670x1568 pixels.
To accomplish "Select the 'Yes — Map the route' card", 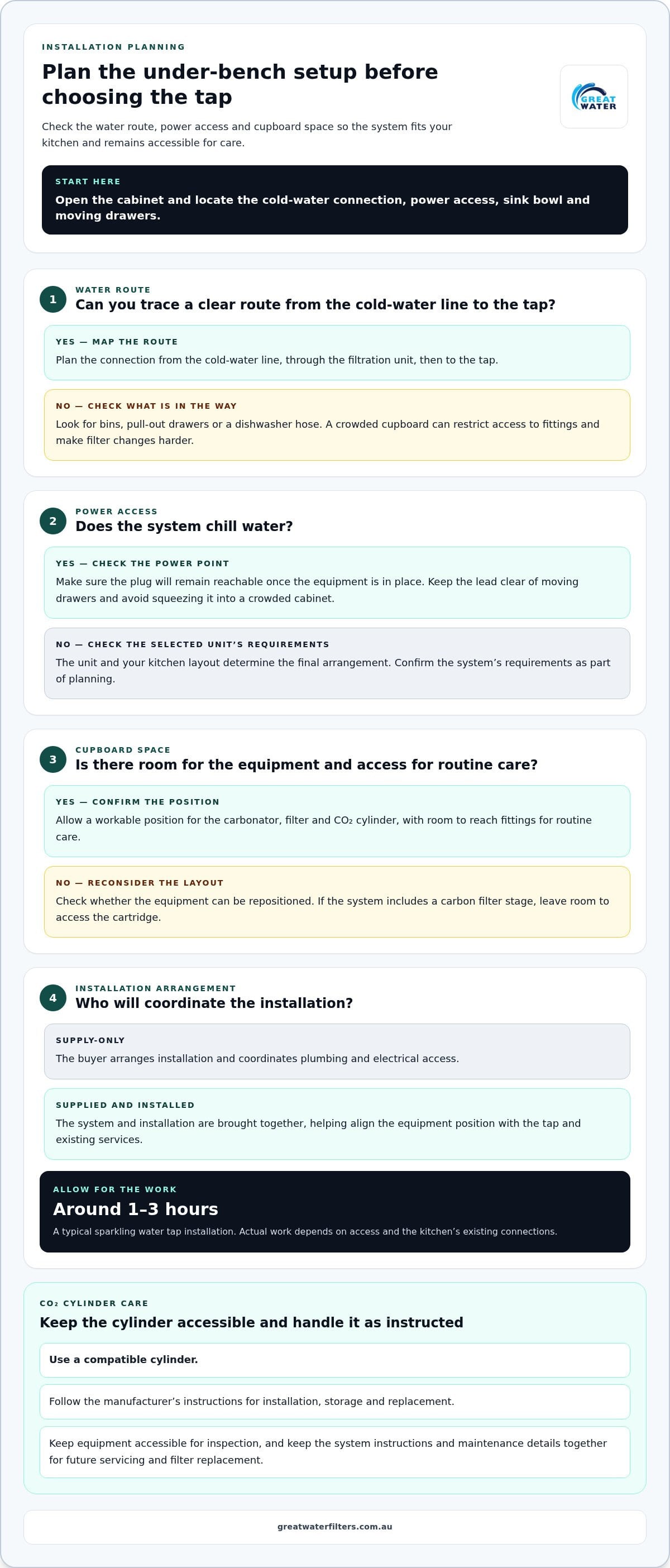I will 337,352.
